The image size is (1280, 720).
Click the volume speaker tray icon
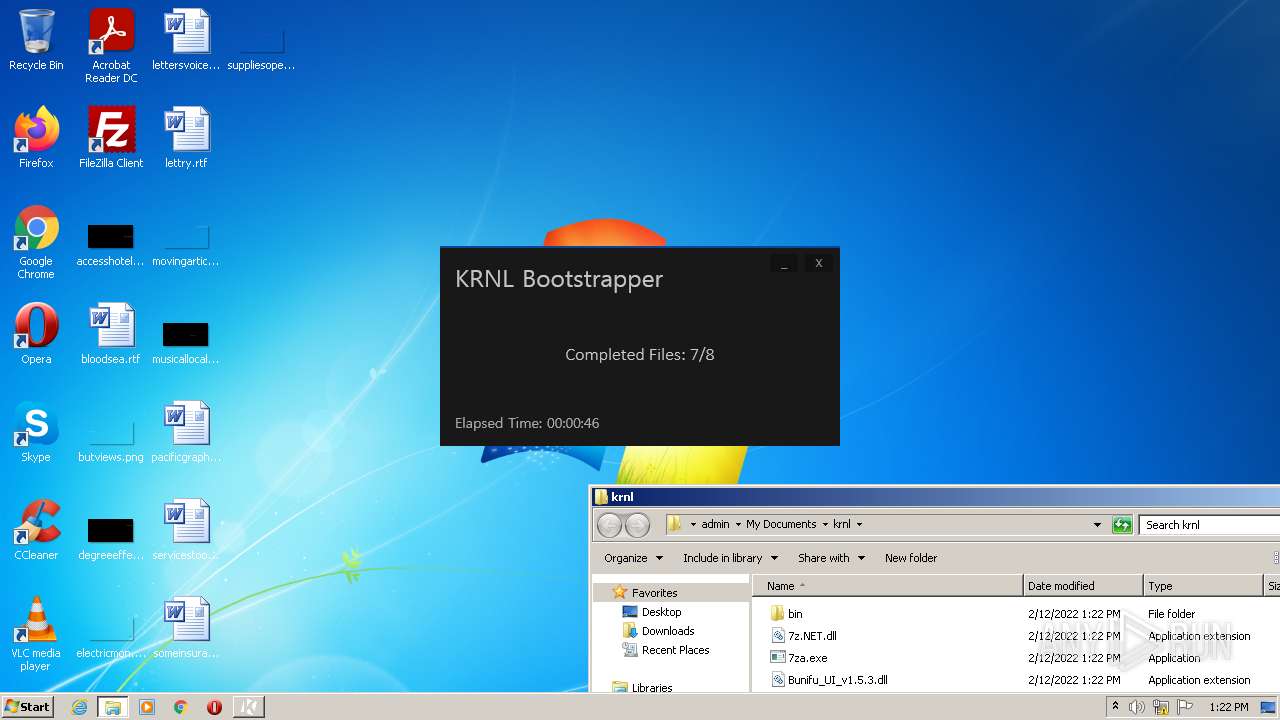click(x=1137, y=707)
